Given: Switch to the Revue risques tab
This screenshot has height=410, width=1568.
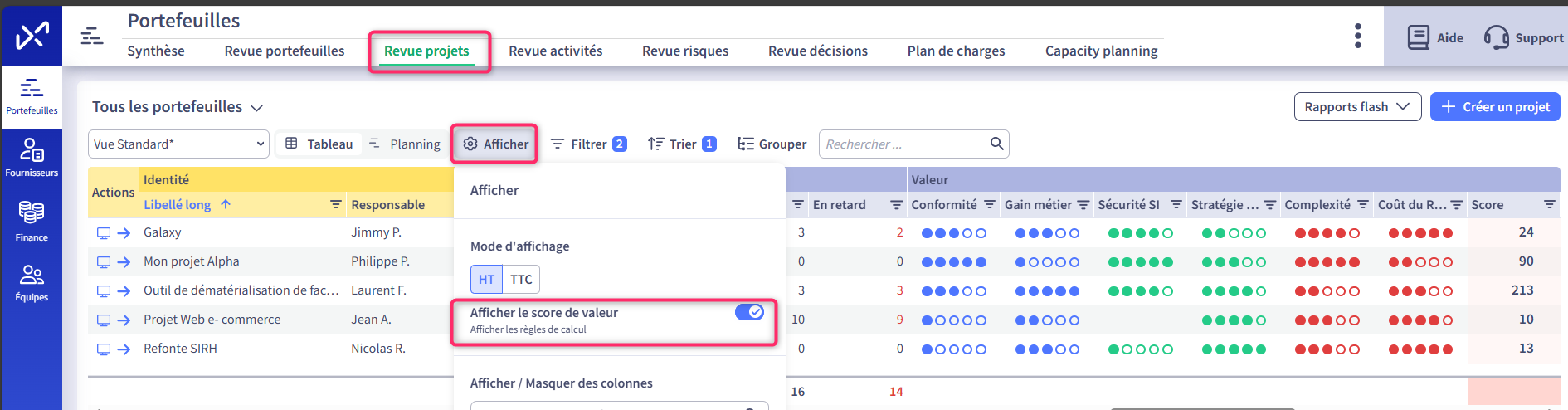Looking at the screenshot, I should (x=684, y=51).
